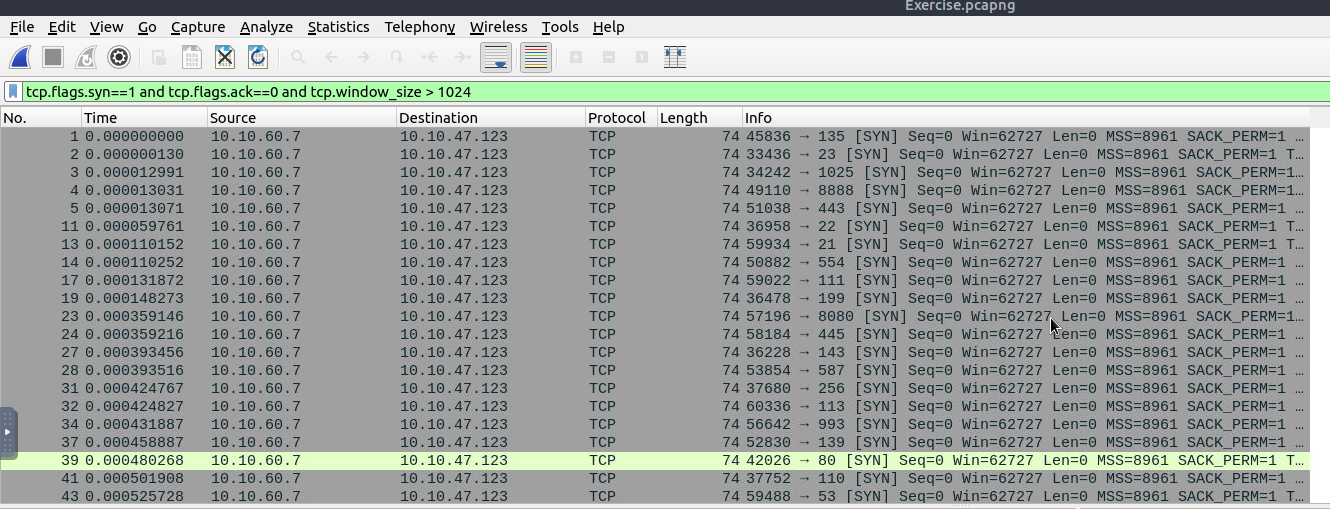Select packet 28 going to port 587
This screenshot has height=509, width=1330.
(653, 371)
